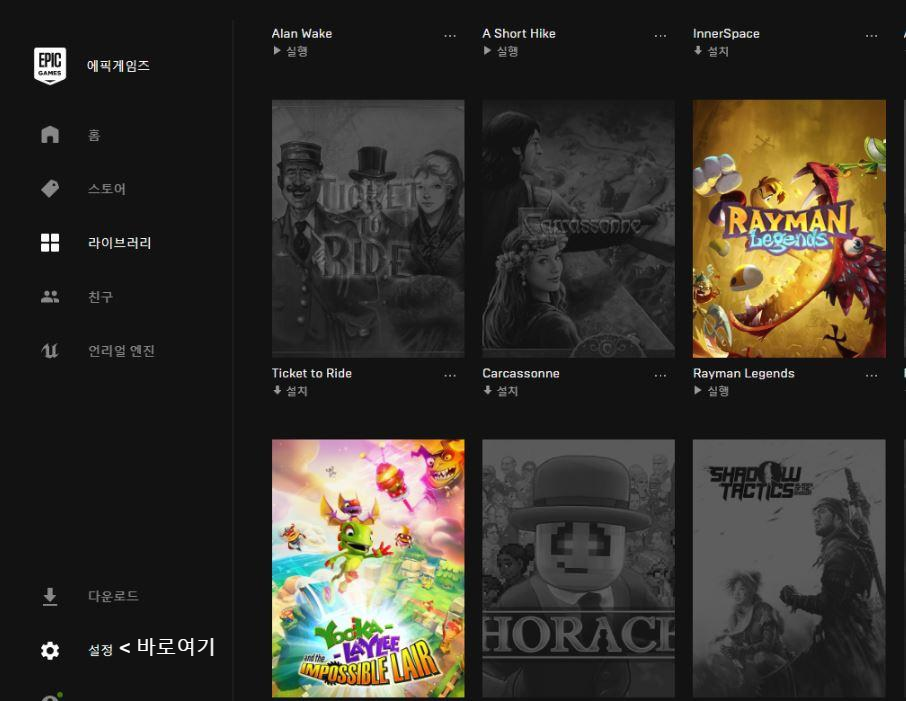
Task: Open 스토어 in the sidebar
Action: (x=107, y=189)
